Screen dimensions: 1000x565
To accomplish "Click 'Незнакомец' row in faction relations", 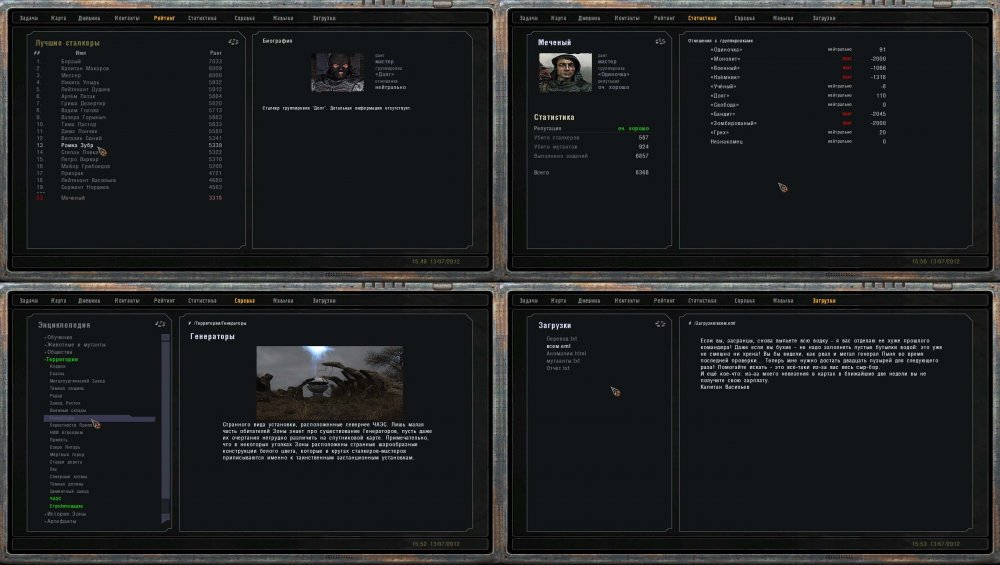I will coord(798,142).
